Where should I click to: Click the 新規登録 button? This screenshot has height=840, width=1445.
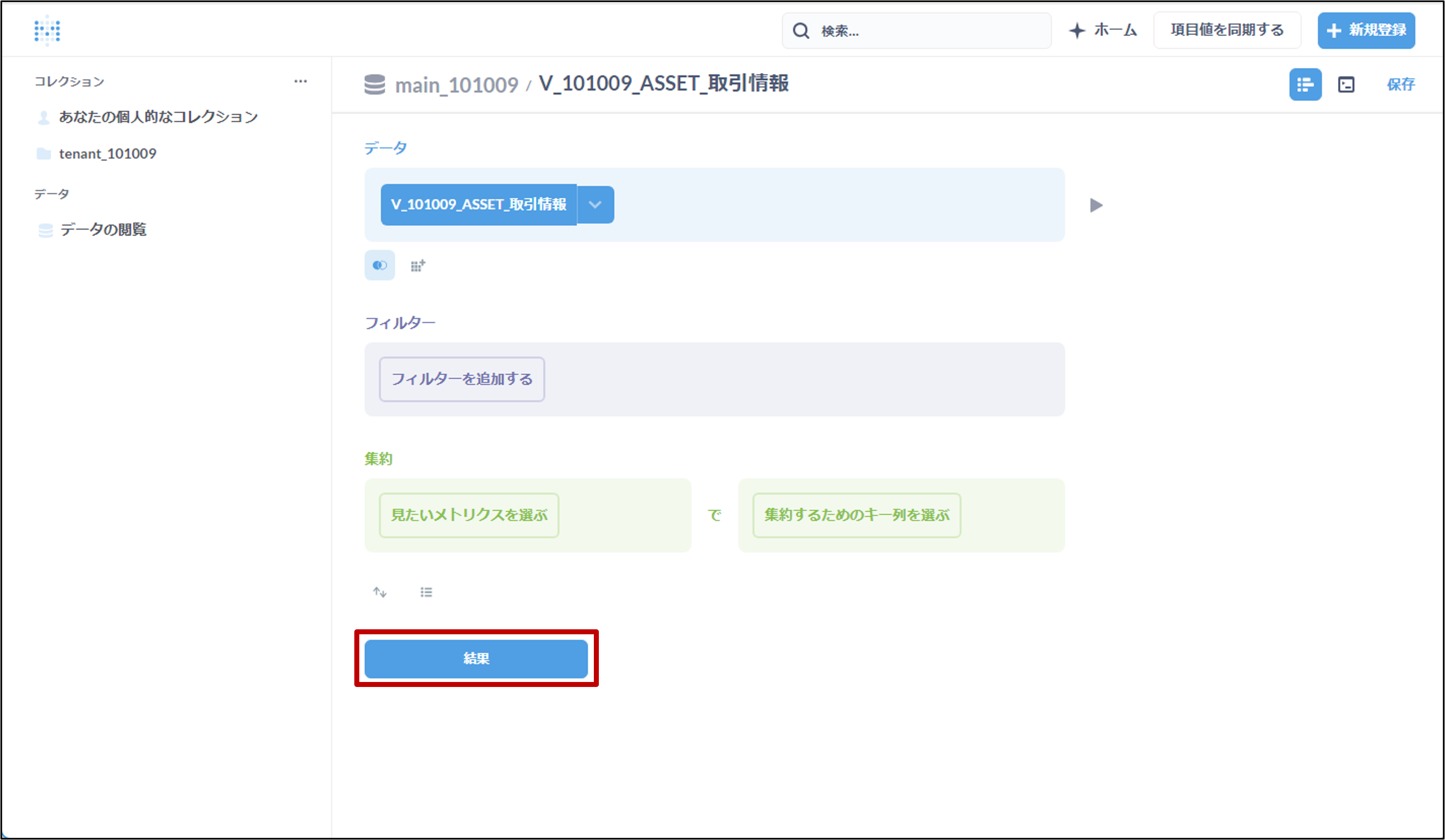click(1366, 30)
